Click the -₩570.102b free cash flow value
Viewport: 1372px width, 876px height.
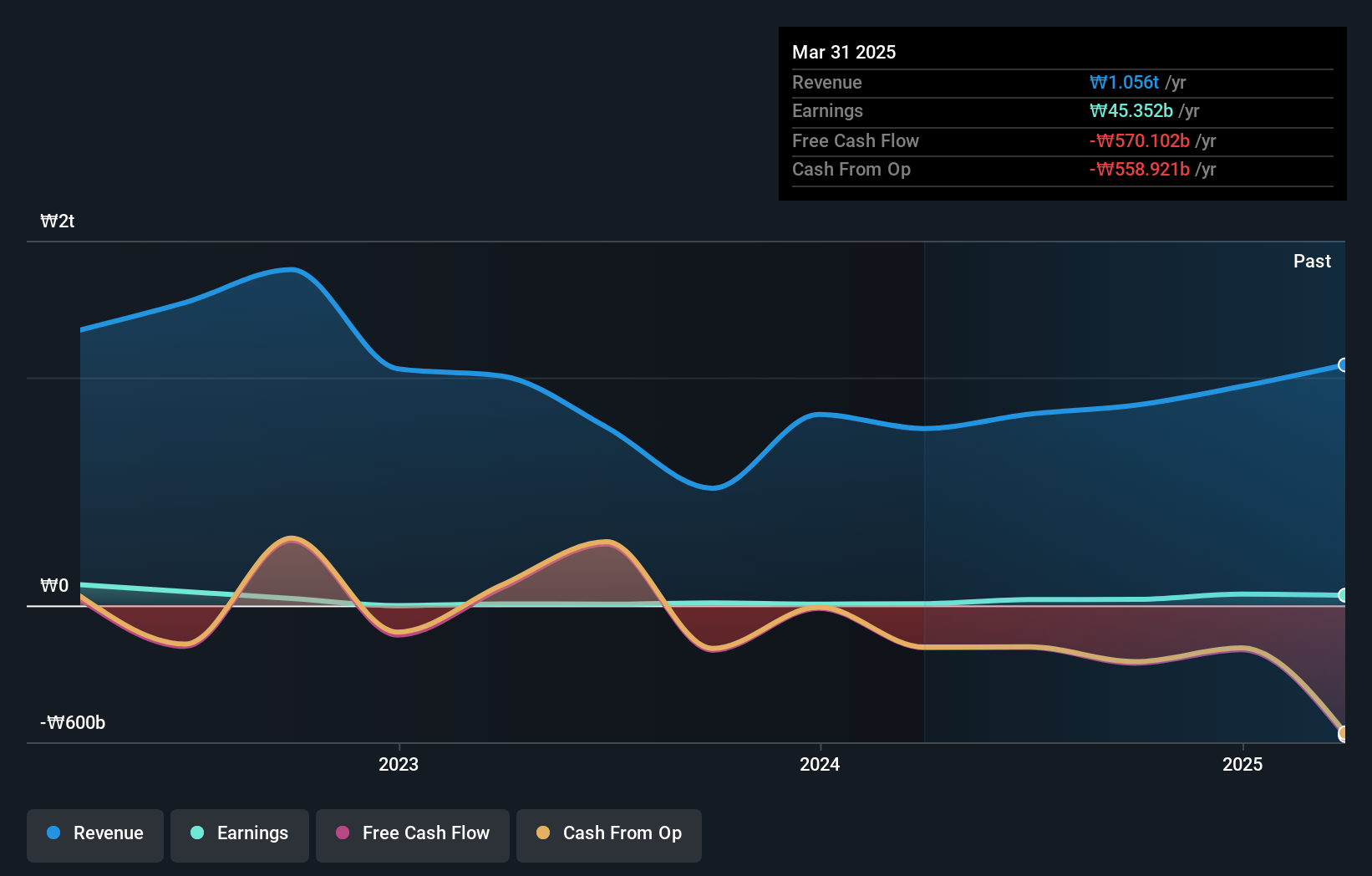(x=1140, y=140)
